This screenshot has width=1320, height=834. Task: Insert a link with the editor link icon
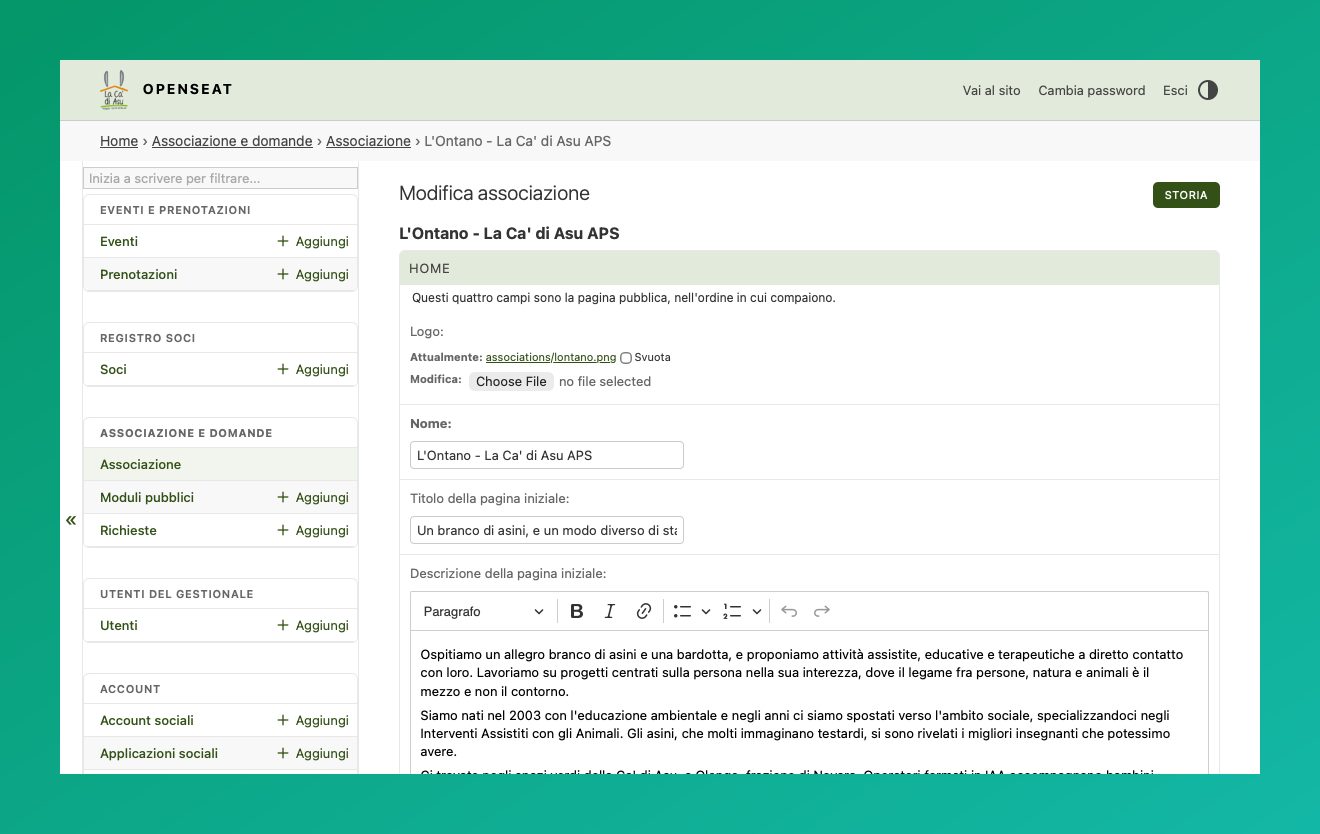(x=644, y=611)
